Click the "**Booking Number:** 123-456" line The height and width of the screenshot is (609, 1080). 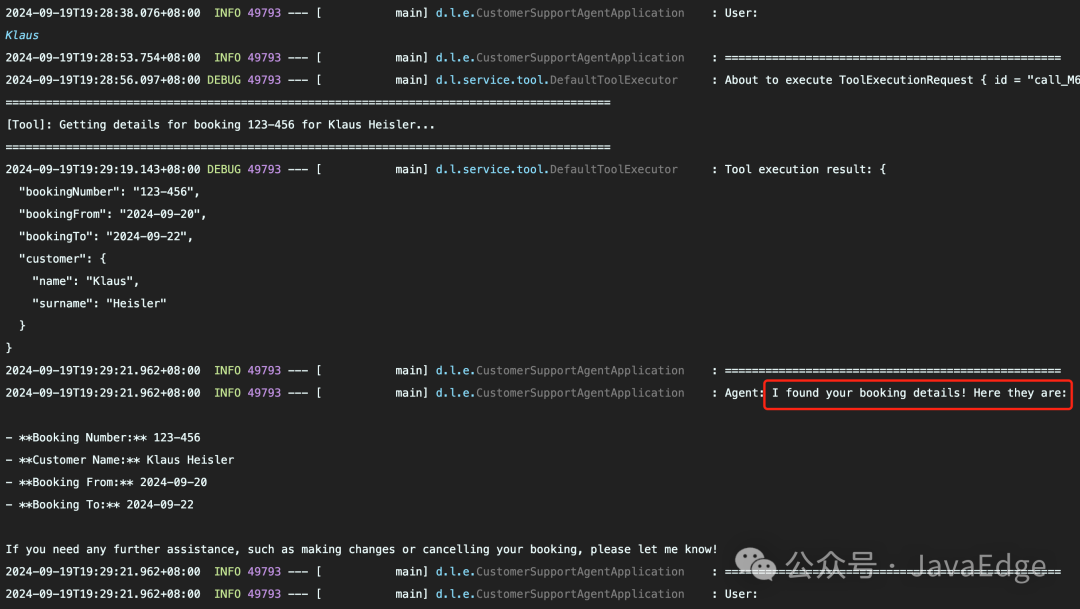click(x=103, y=437)
